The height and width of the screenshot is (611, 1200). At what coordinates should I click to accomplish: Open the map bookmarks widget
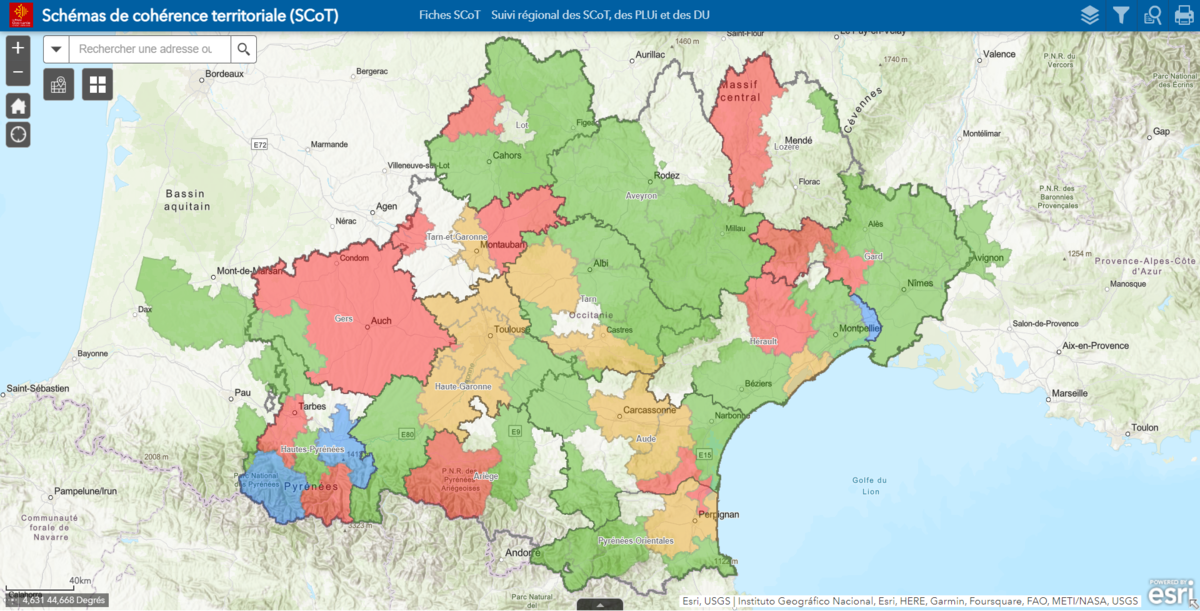tap(59, 84)
